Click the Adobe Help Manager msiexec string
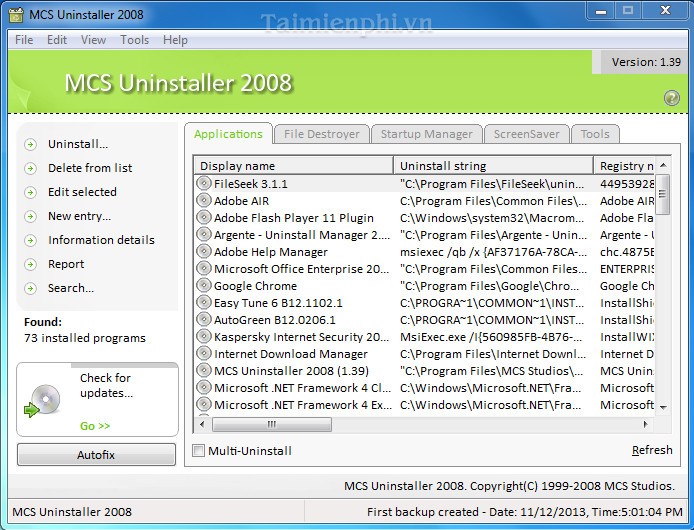 (493, 252)
